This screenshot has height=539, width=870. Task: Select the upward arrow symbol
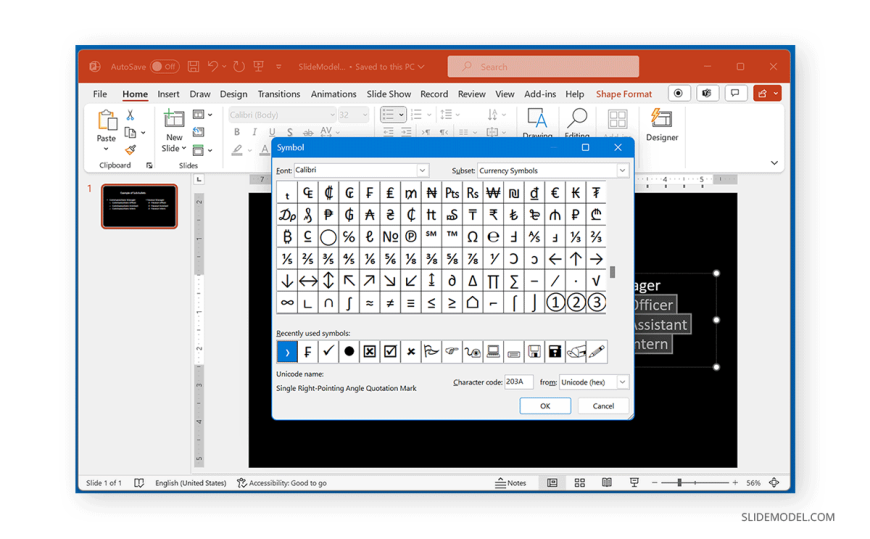[576, 259]
